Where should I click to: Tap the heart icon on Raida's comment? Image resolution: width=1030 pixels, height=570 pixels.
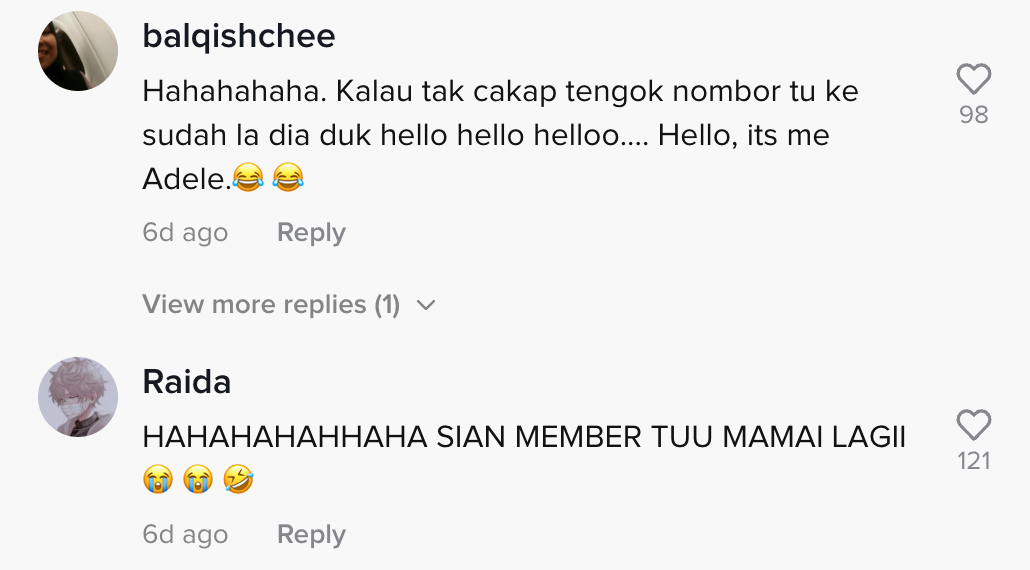pos(973,425)
